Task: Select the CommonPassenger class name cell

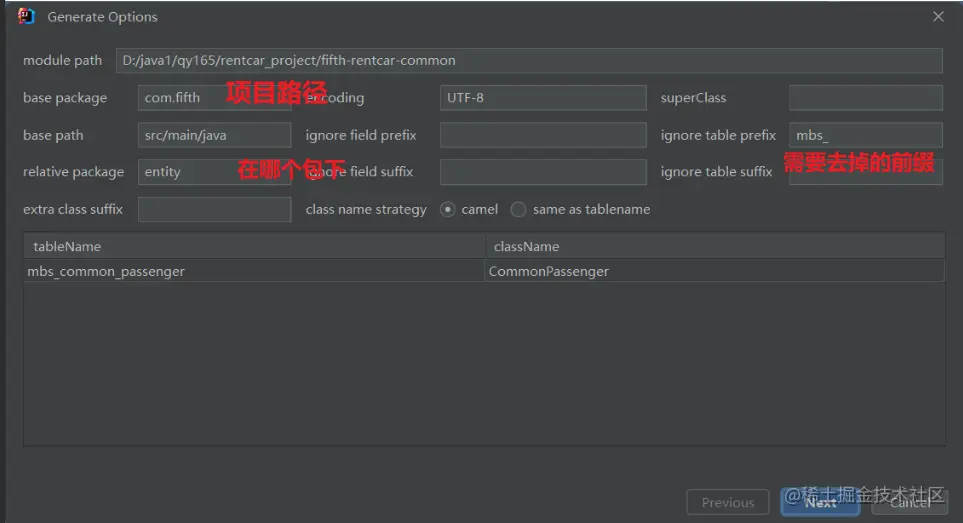Action: tap(715, 271)
